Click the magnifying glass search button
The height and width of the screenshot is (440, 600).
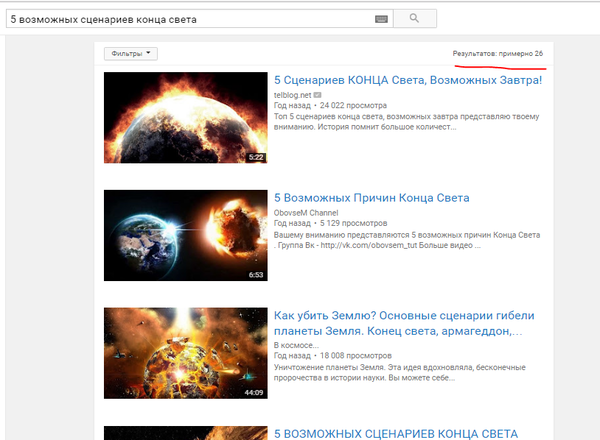416,19
